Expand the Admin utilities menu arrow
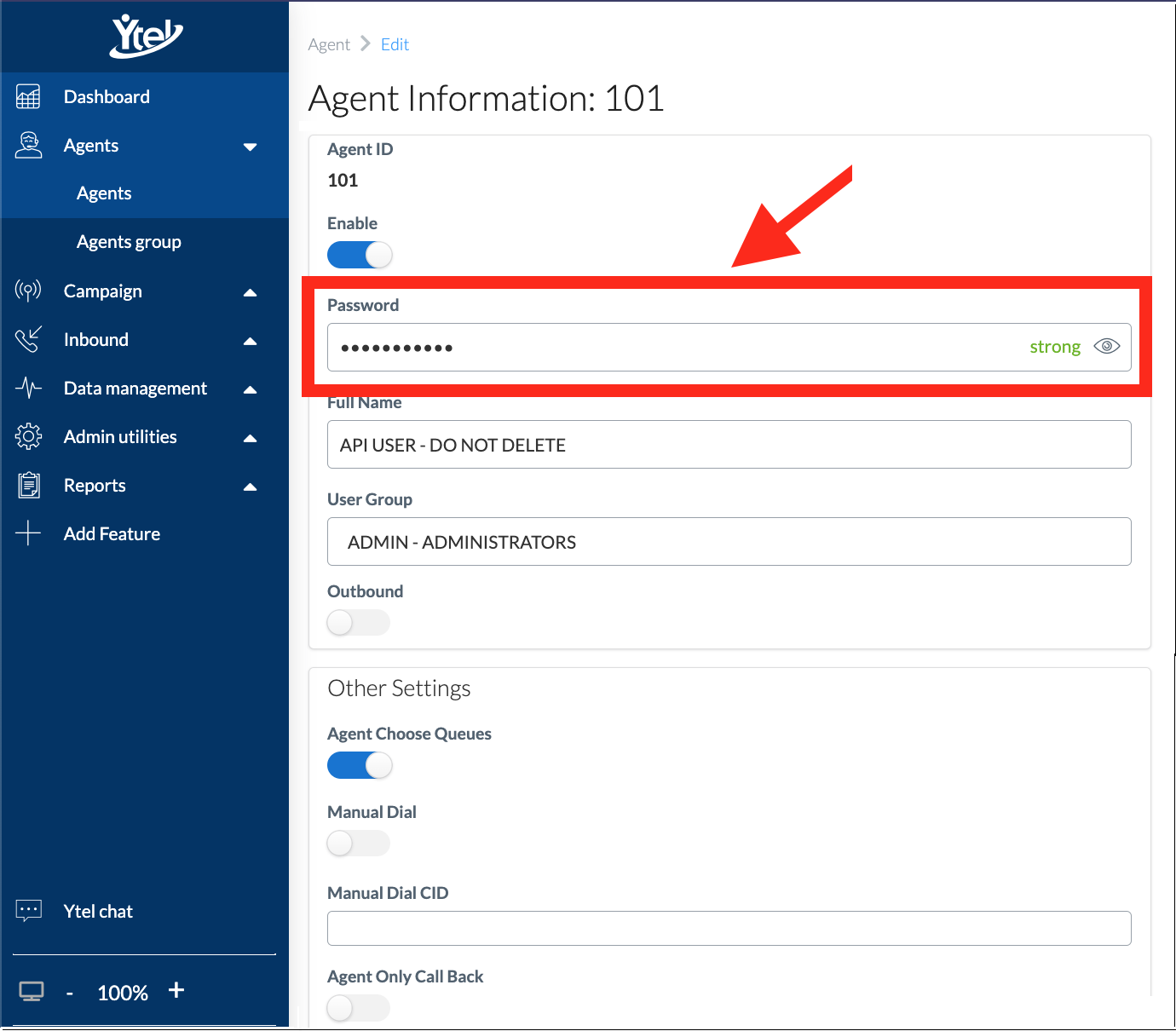 click(250, 438)
